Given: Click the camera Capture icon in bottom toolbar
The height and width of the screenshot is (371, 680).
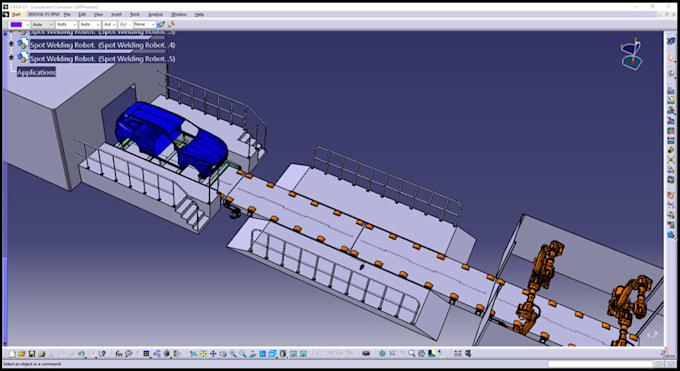Looking at the screenshot, I should [366, 354].
